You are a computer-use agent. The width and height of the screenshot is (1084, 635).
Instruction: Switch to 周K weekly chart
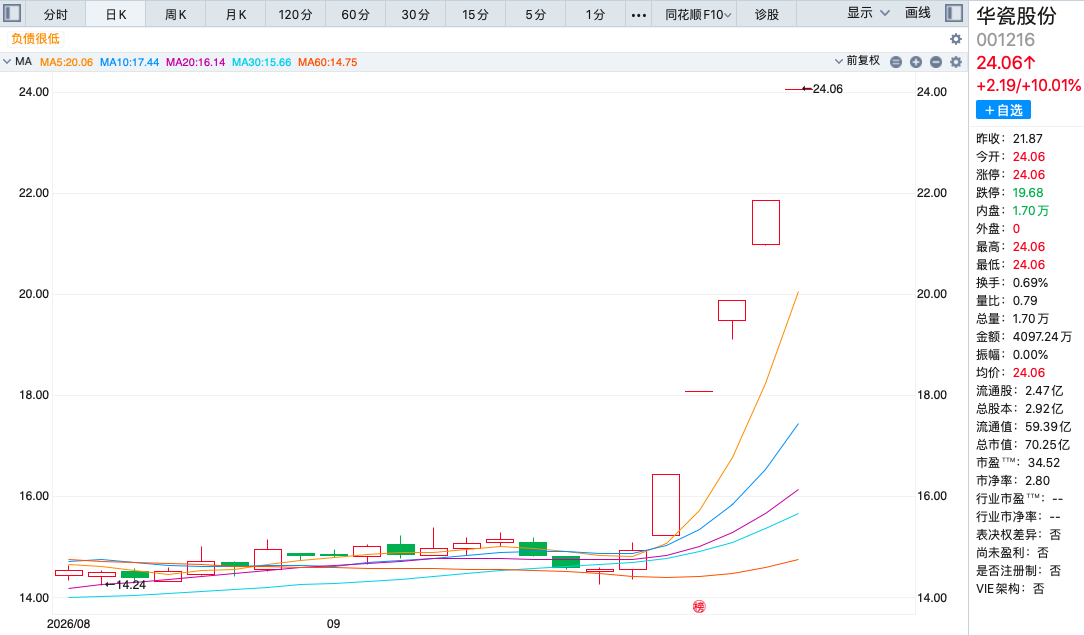pos(176,15)
